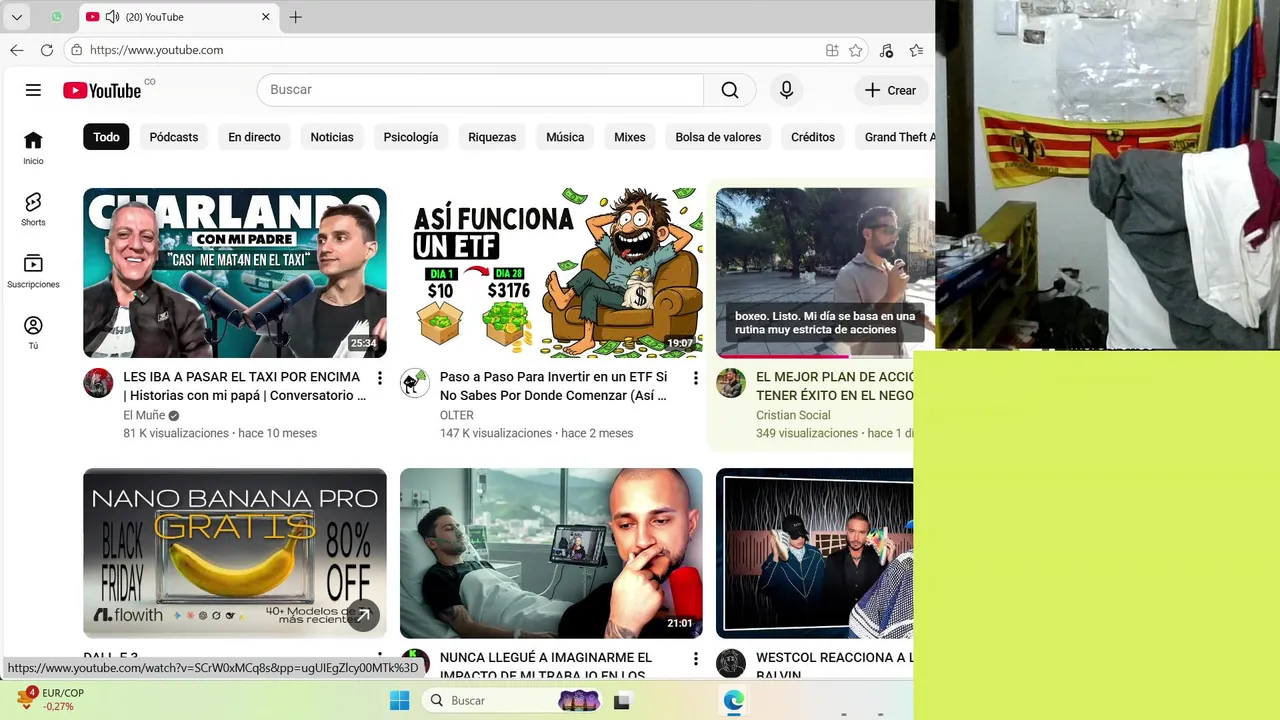Open the tab search dropdown arrow
1280x720 pixels.
(17, 17)
